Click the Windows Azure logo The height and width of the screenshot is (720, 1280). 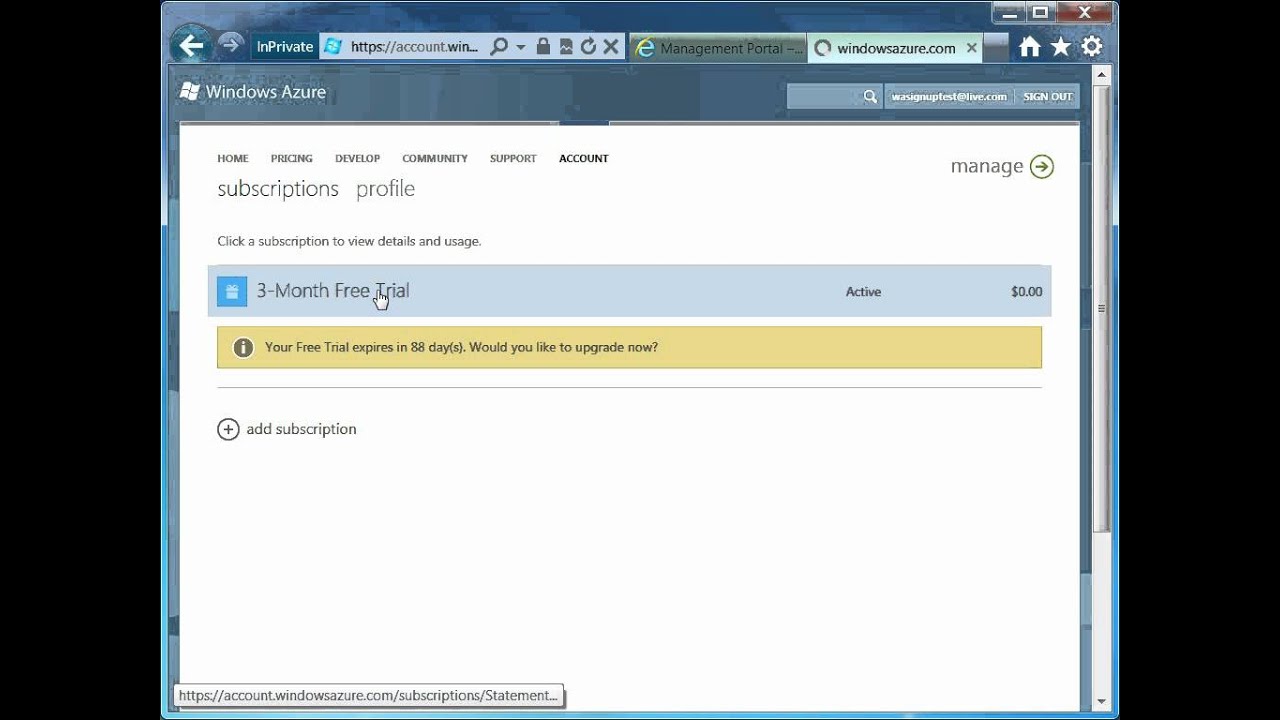point(252,92)
